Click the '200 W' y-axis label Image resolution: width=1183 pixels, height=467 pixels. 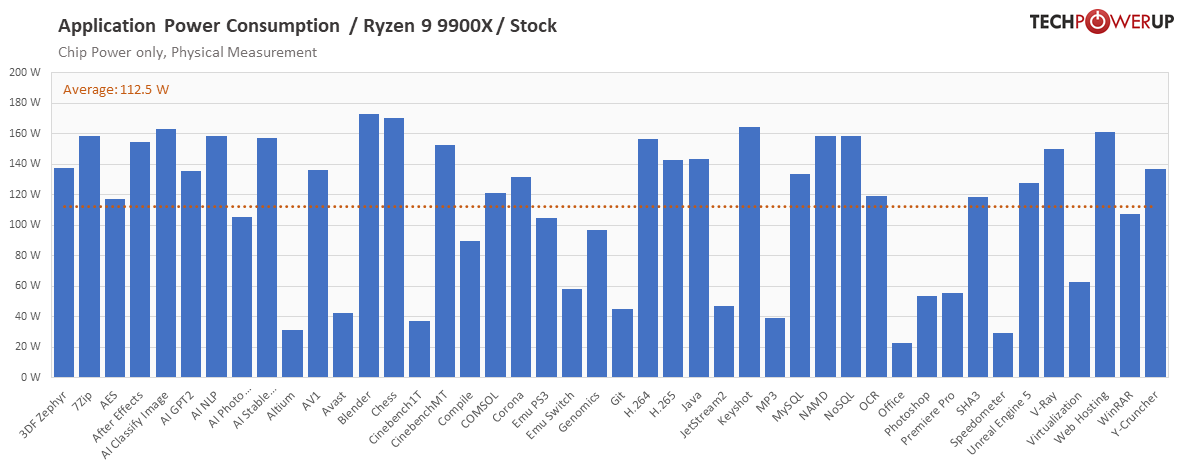click(x=24, y=73)
